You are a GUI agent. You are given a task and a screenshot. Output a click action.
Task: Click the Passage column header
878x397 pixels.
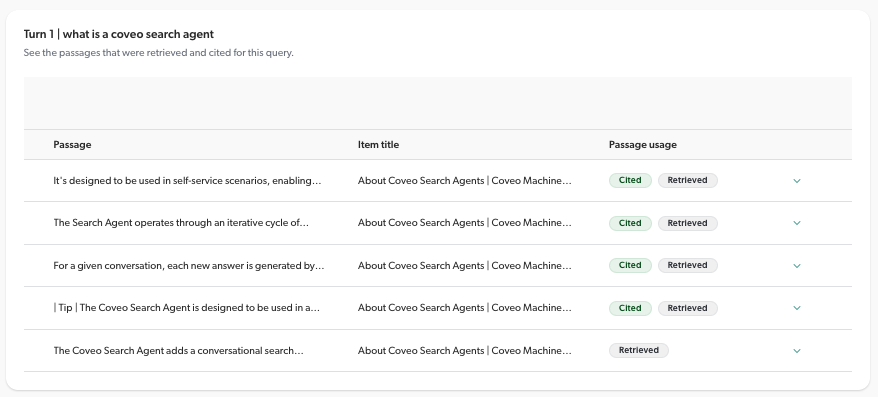[x=72, y=144]
